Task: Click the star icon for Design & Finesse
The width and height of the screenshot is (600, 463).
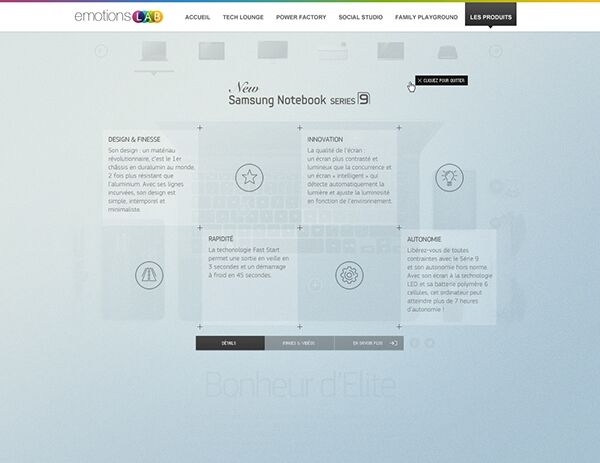Action: click(249, 178)
